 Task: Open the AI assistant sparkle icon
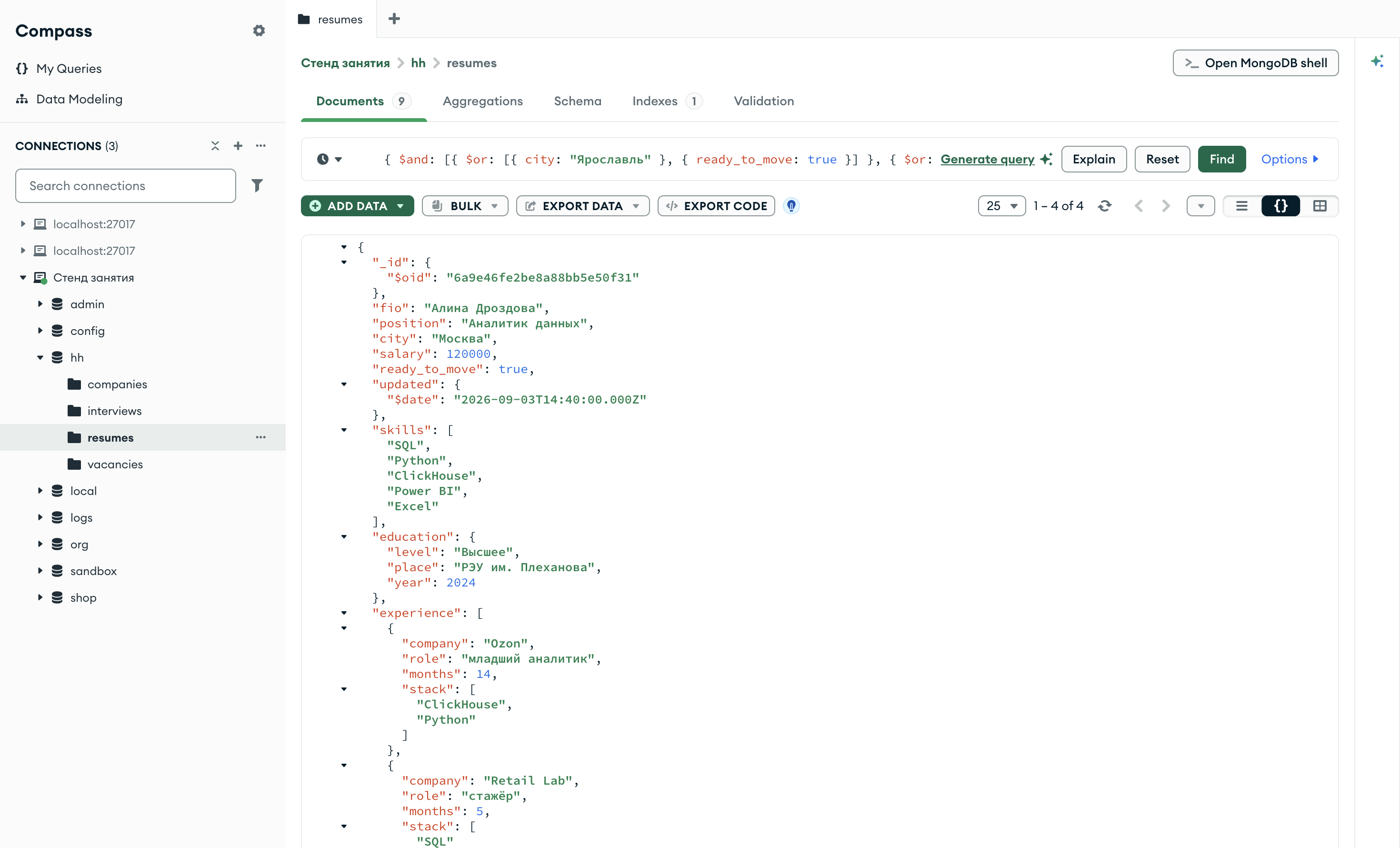(1377, 61)
